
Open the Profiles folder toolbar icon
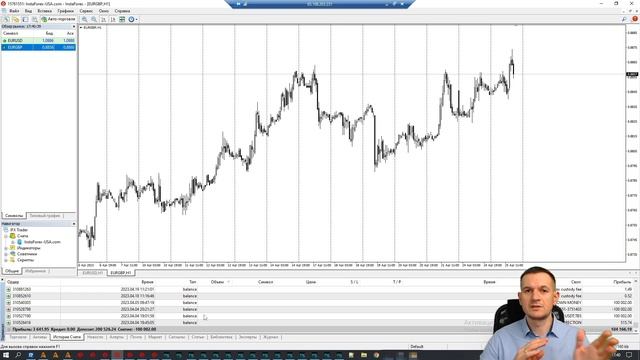click(x=16, y=19)
